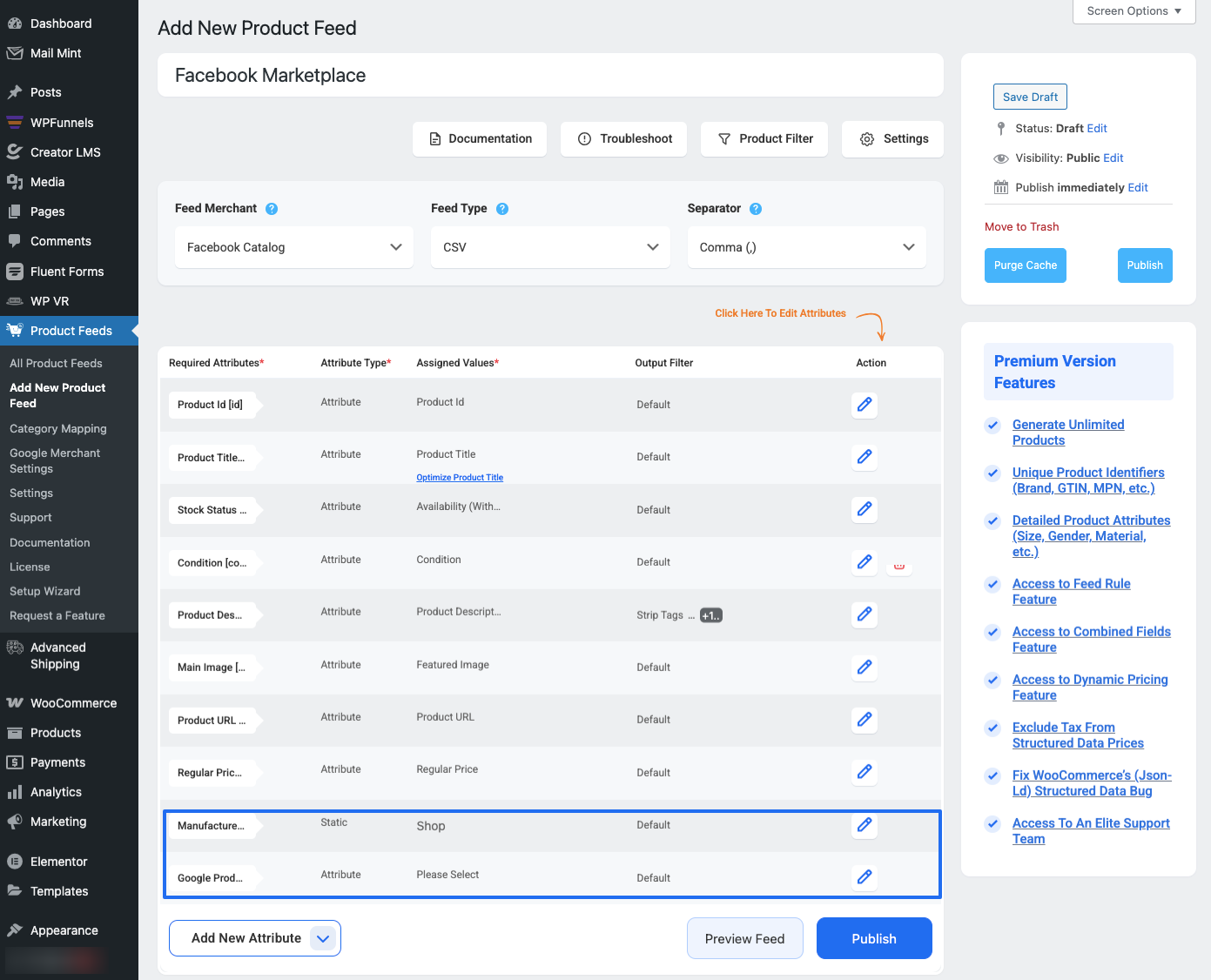This screenshot has height=980, width=1211.
Task: Open the Separator help tooltip
Action: 755,209
